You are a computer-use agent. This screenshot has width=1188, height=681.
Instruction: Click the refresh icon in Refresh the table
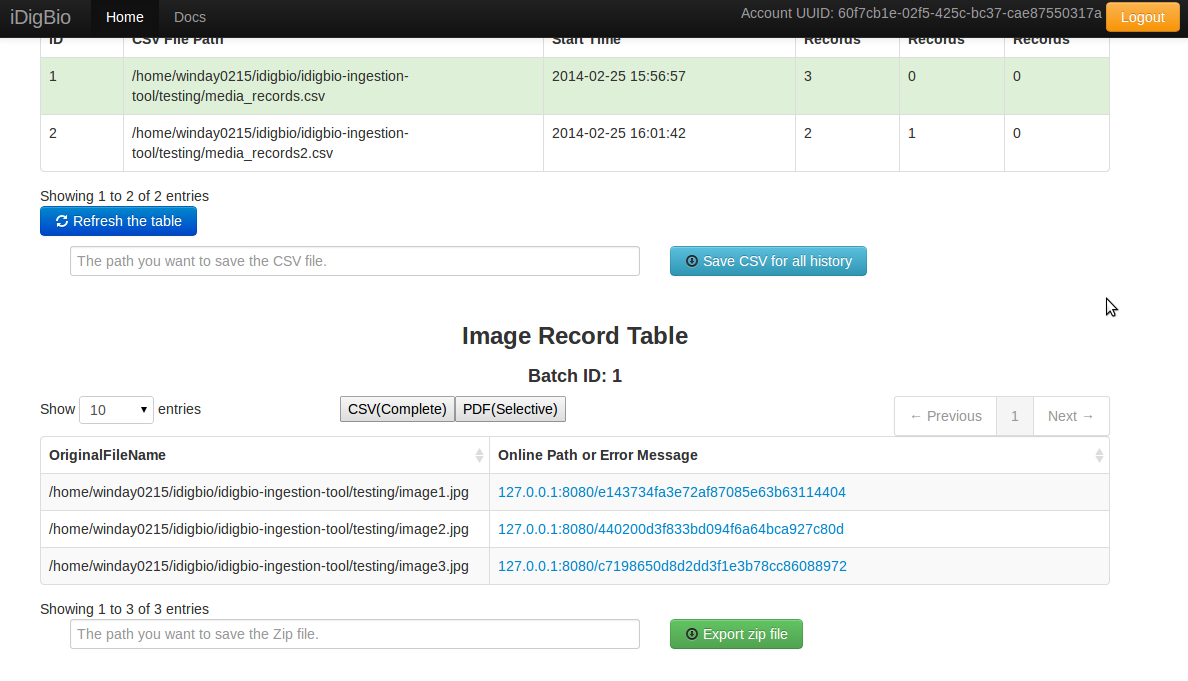click(62, 221)
